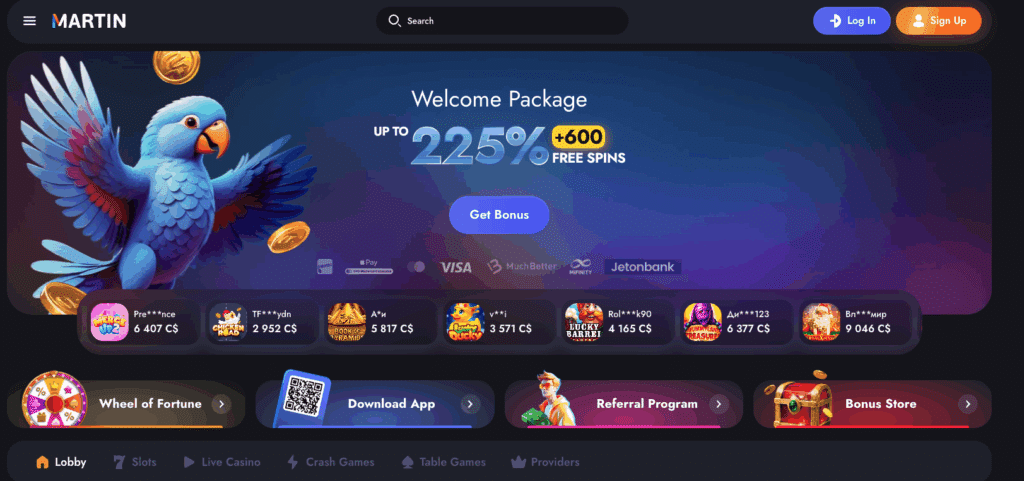Screen dimensions: 1024x481
Task: Click the Chicken Road game icon
Action: (229, 322)
